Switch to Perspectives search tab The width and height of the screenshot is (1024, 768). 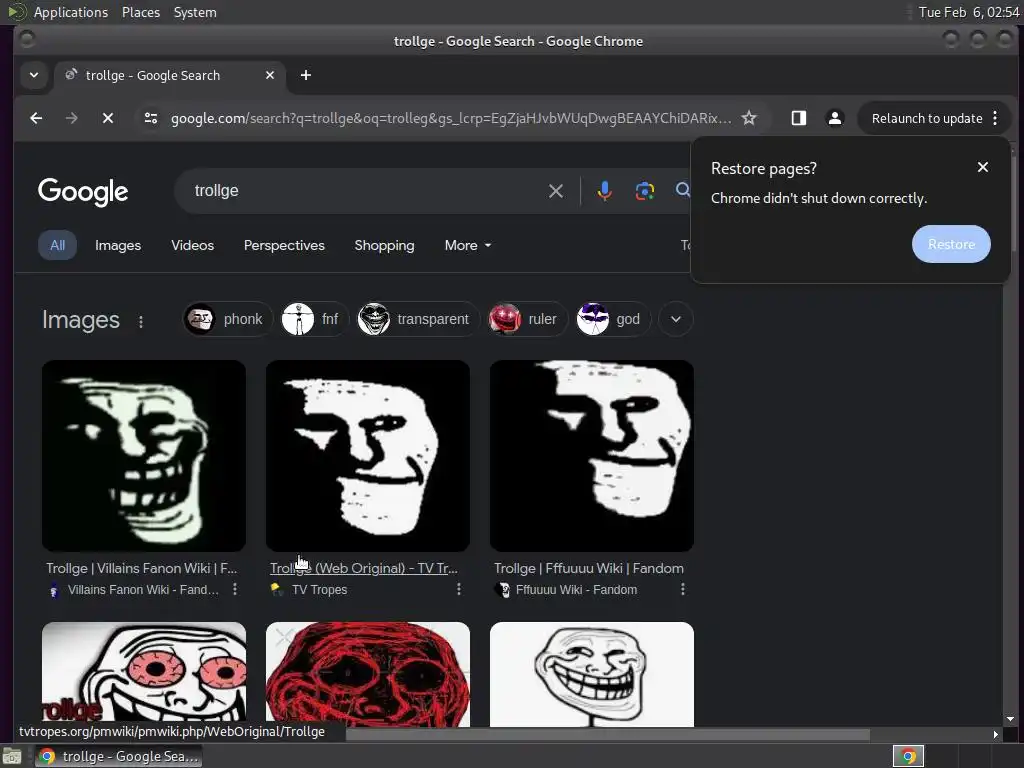pyautogui.click(x=284, y=246)
